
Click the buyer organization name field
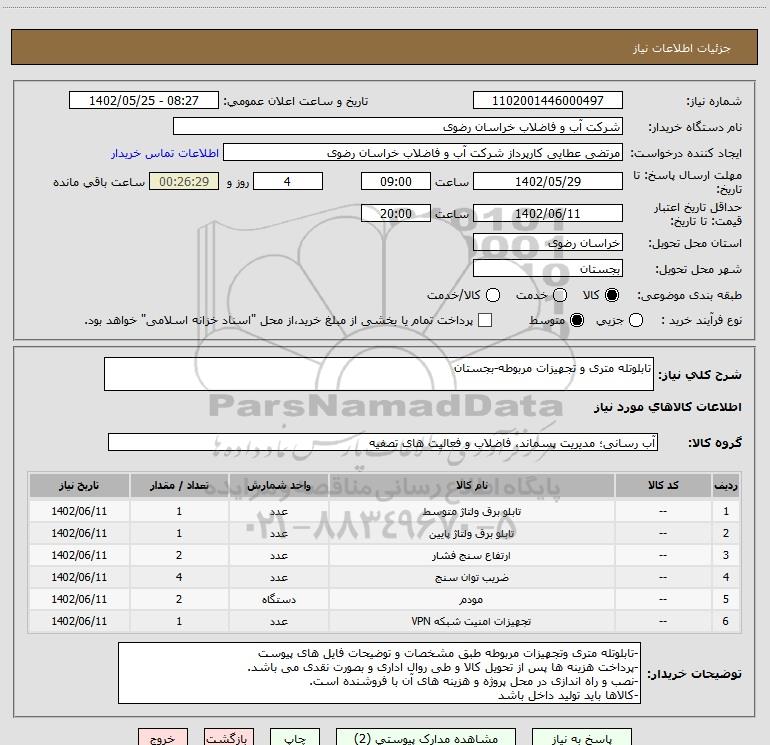pyautogui.click(x=398, y=127)
